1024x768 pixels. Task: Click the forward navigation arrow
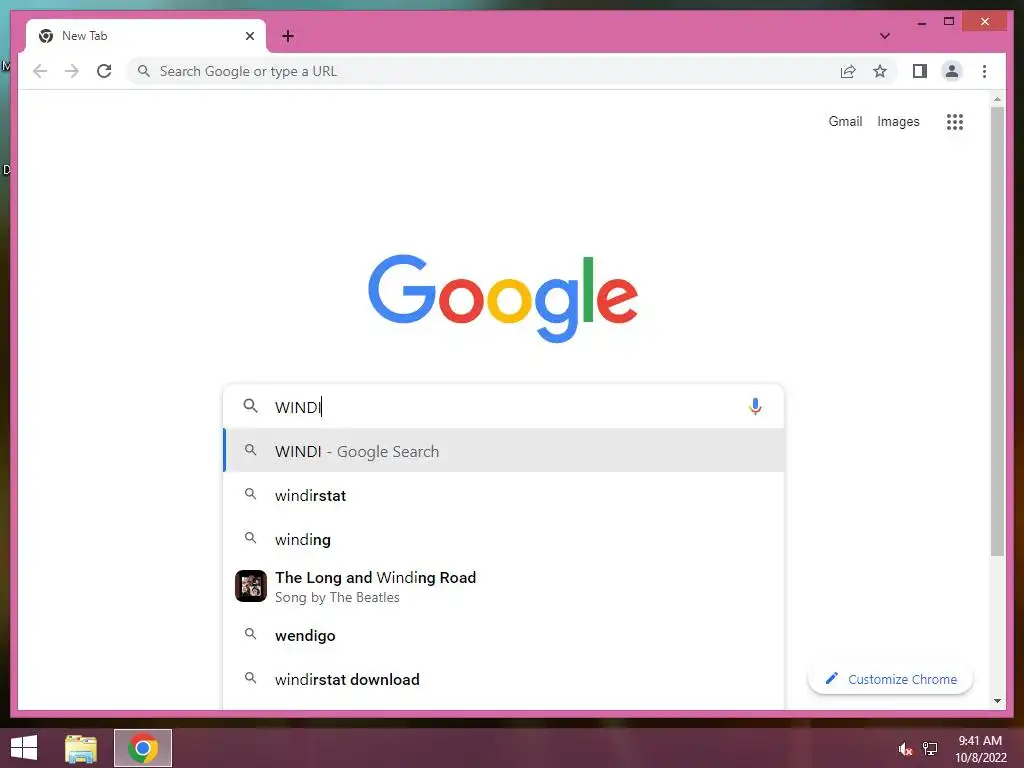coord(72,71)
